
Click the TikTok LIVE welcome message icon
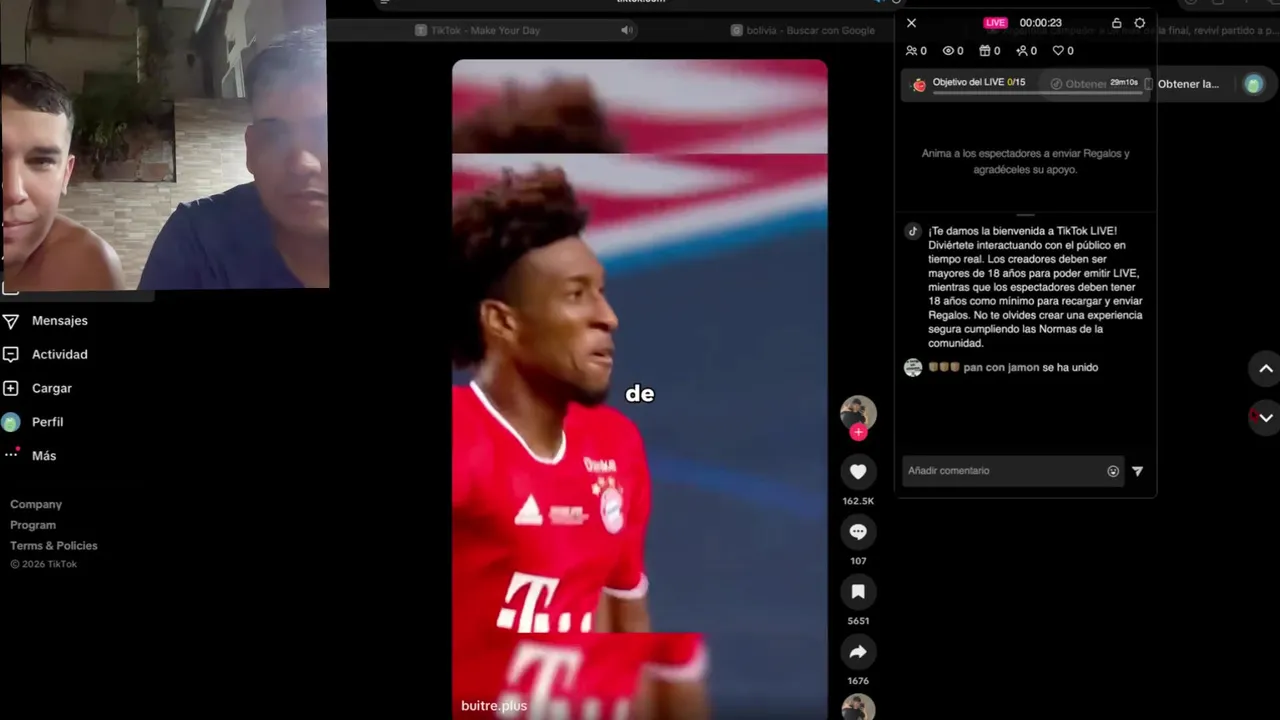coord(913,231)
